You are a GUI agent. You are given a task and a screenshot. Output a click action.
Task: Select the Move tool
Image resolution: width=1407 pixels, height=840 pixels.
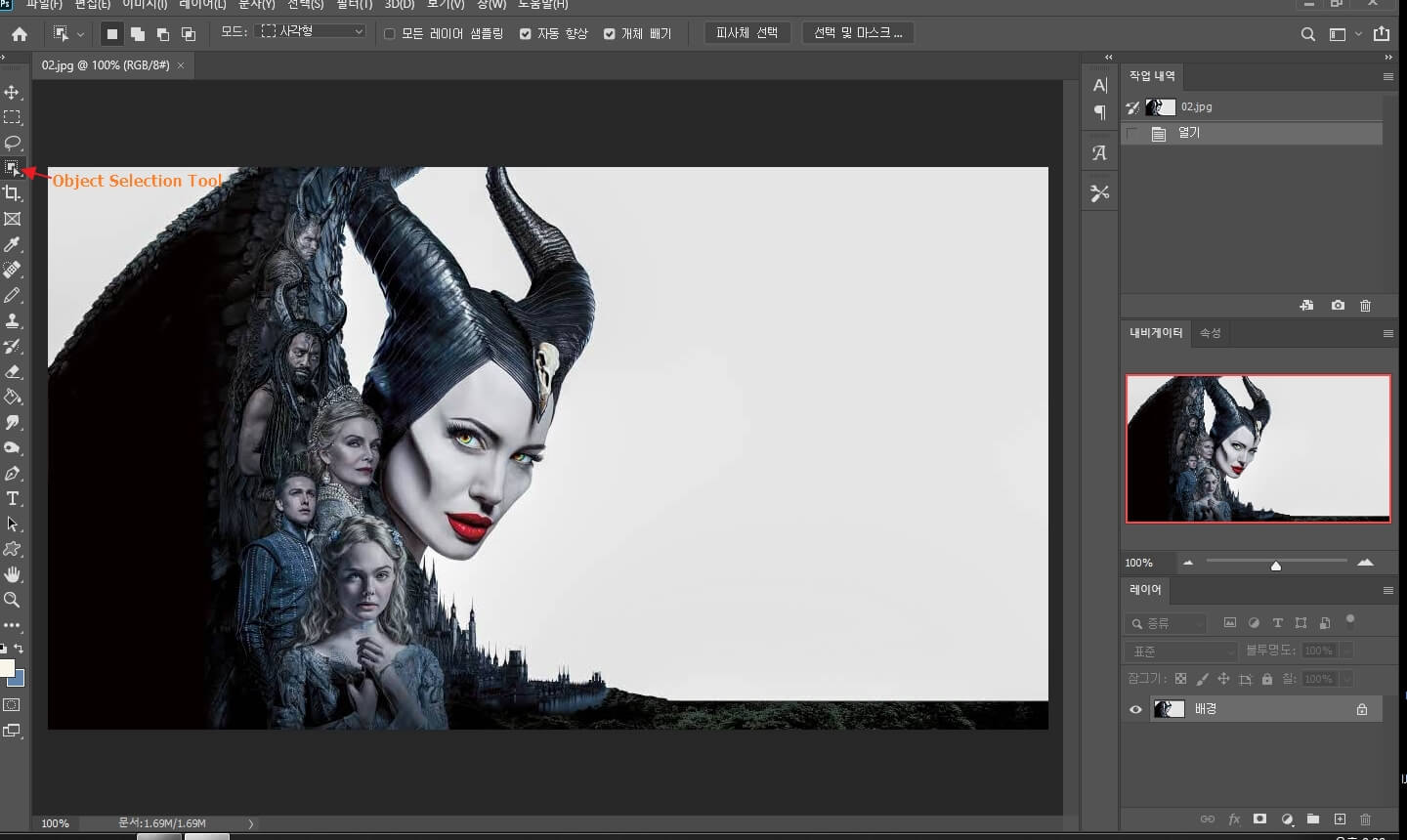coord(13,92)
